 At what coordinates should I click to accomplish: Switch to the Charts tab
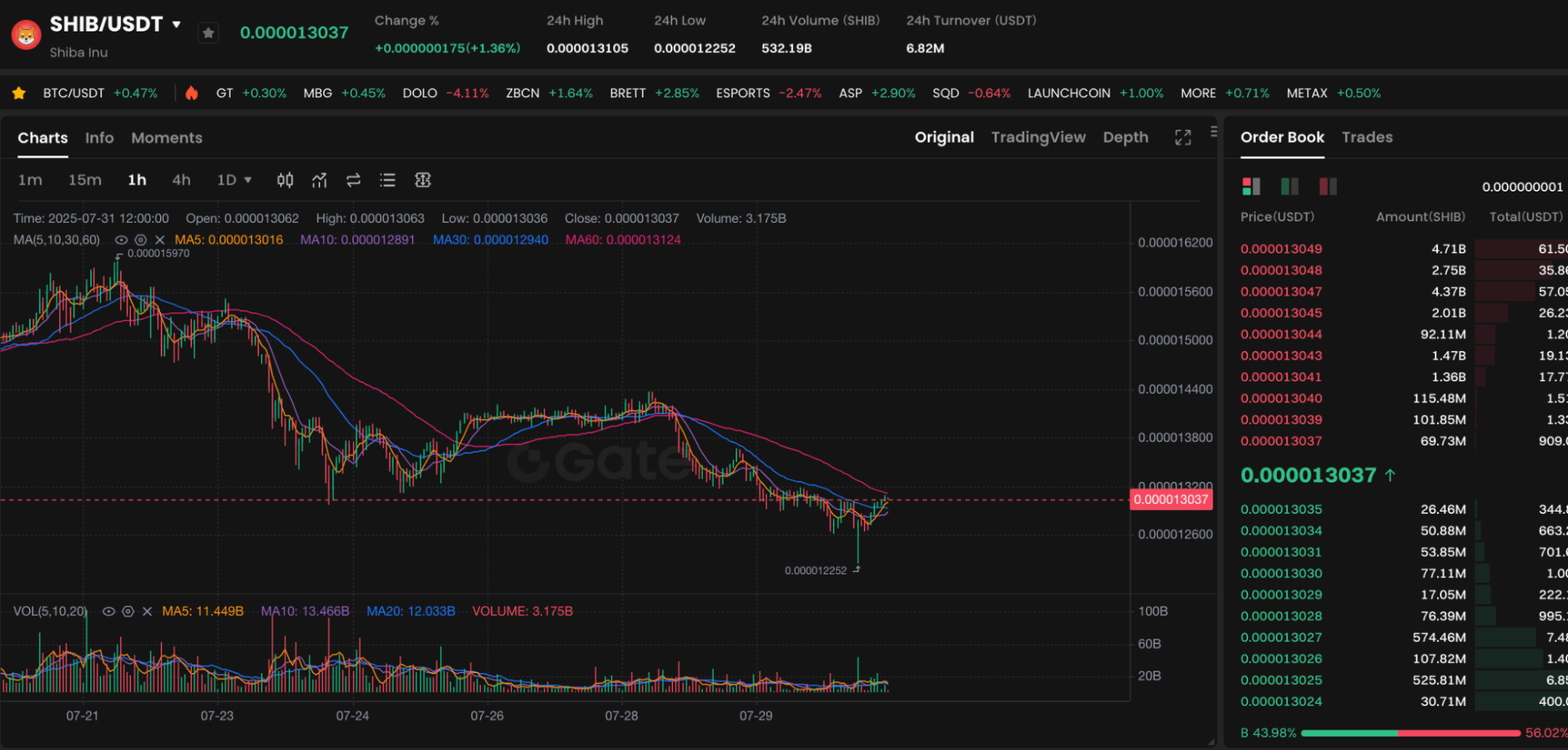tap(42, 138)
